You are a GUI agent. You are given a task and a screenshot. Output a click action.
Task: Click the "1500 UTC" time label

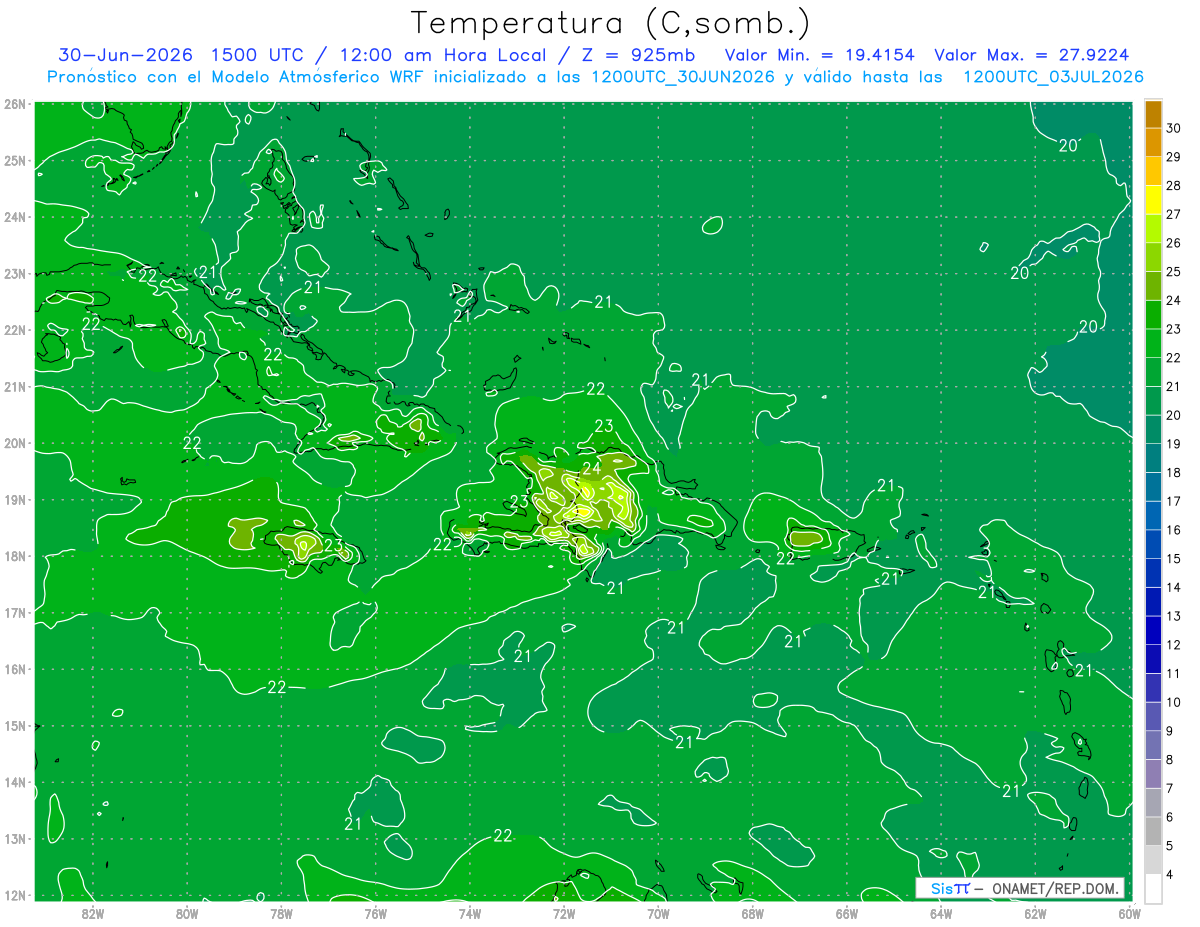[256, 55]
